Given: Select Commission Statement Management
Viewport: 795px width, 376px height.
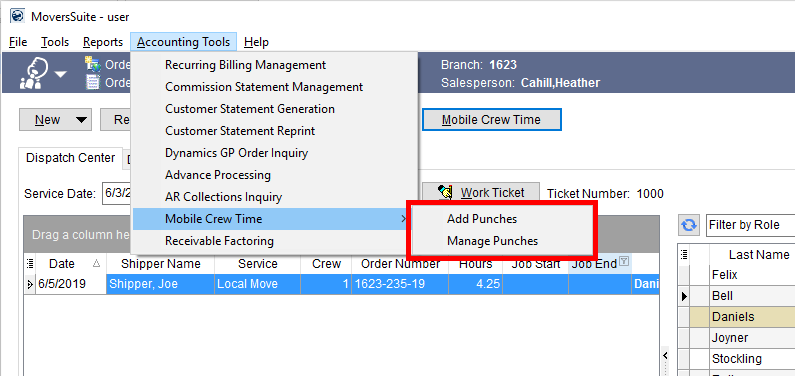Looking at the screenshot, I should (x=274, y=87).
